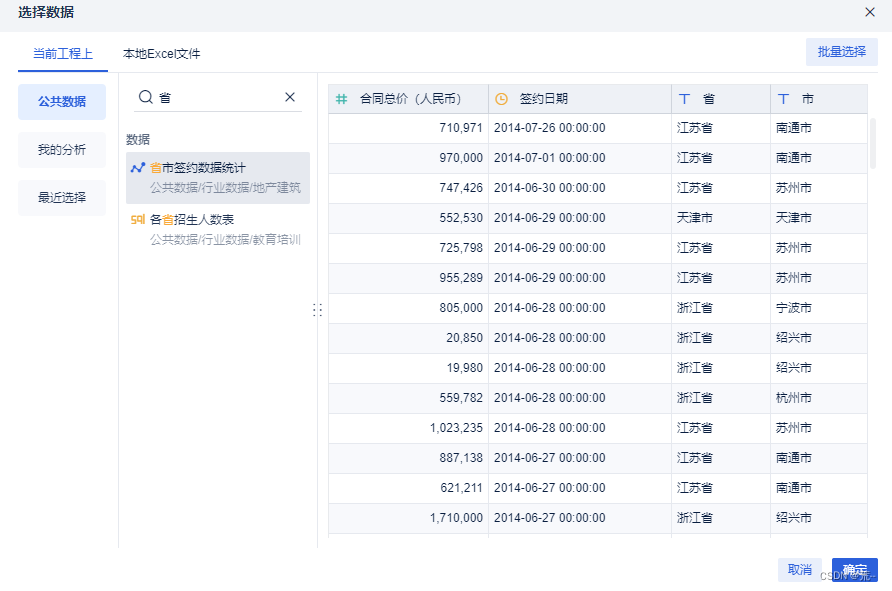Select 公共数据 in the left sidebar
Viewport: 892px width, 591px height.
click(x=61, y=102)
